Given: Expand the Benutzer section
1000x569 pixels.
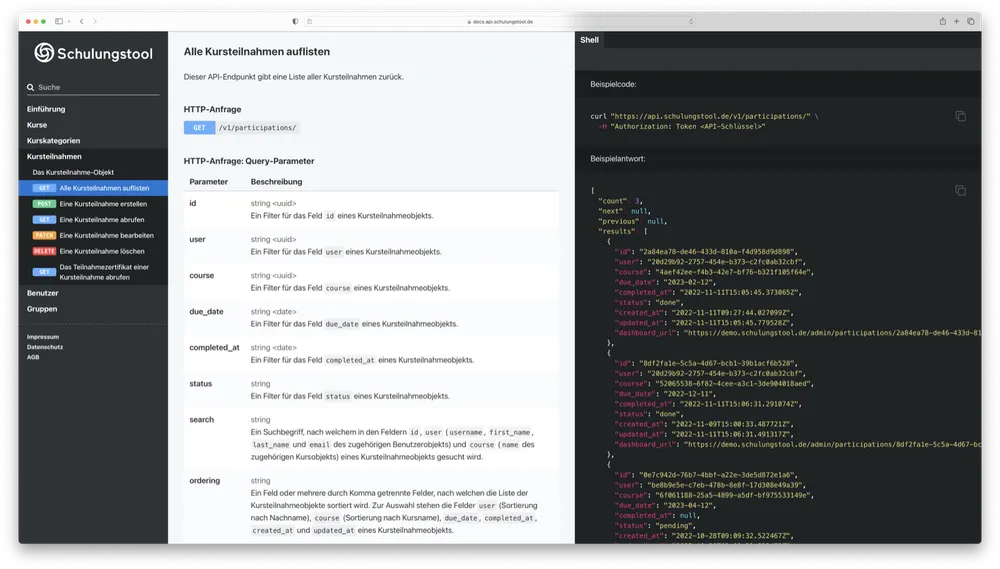Looking at the screenshot, I should pyautogui.click(x=43, y=293).
